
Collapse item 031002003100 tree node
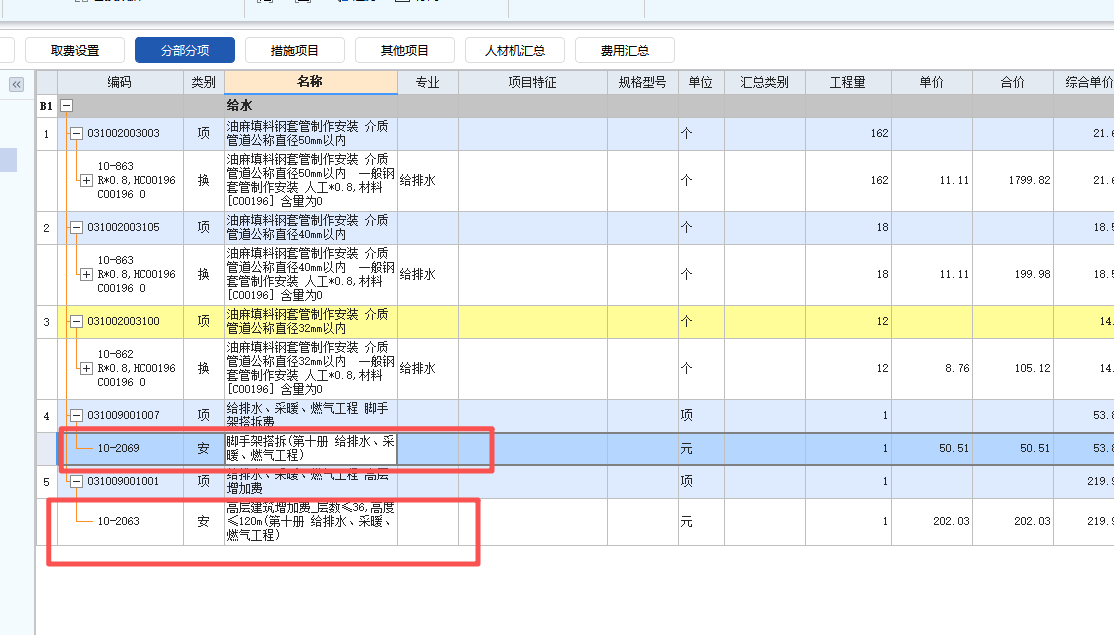click(x=76, y=321)
